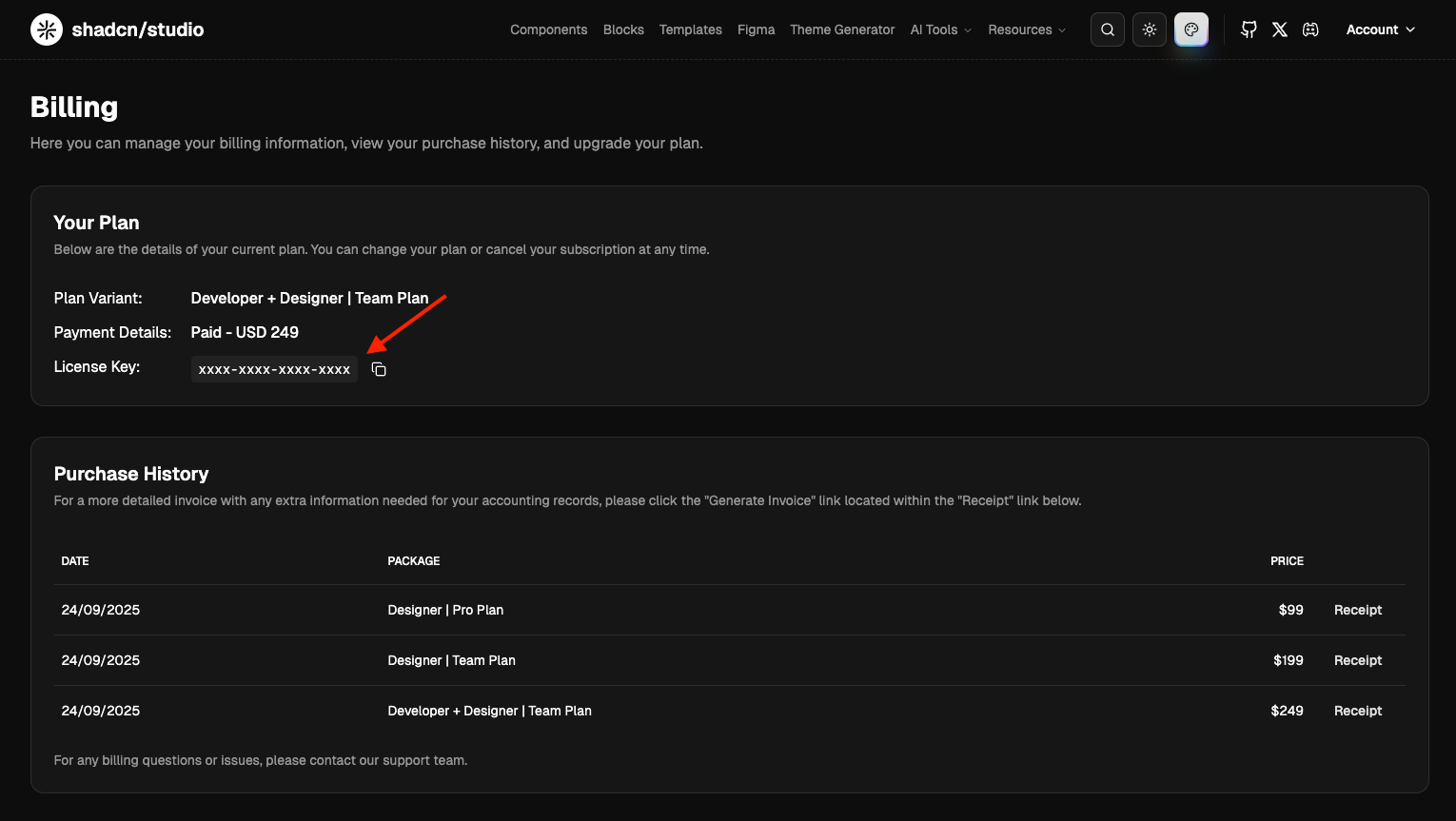Viewport: 1456px width, 821px height.
Task: Copy the license key with copy icon
Action: pyautogui.click(x=379, y=369)
